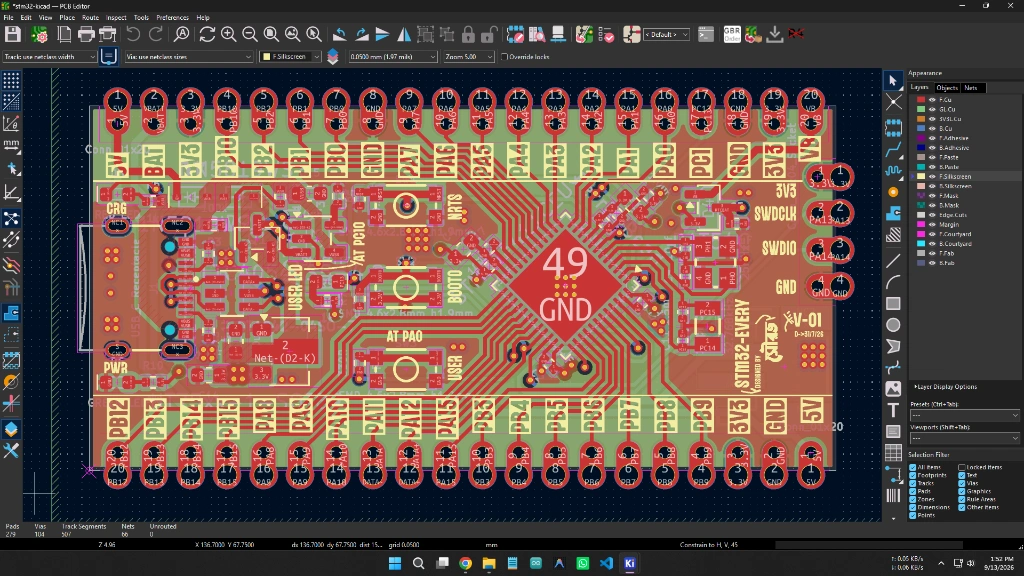The width and height of the screenshot is (1024, 576).
Task: Open Viewports (Shift+Tab) dropdown
Action: [x=965, y=438]
